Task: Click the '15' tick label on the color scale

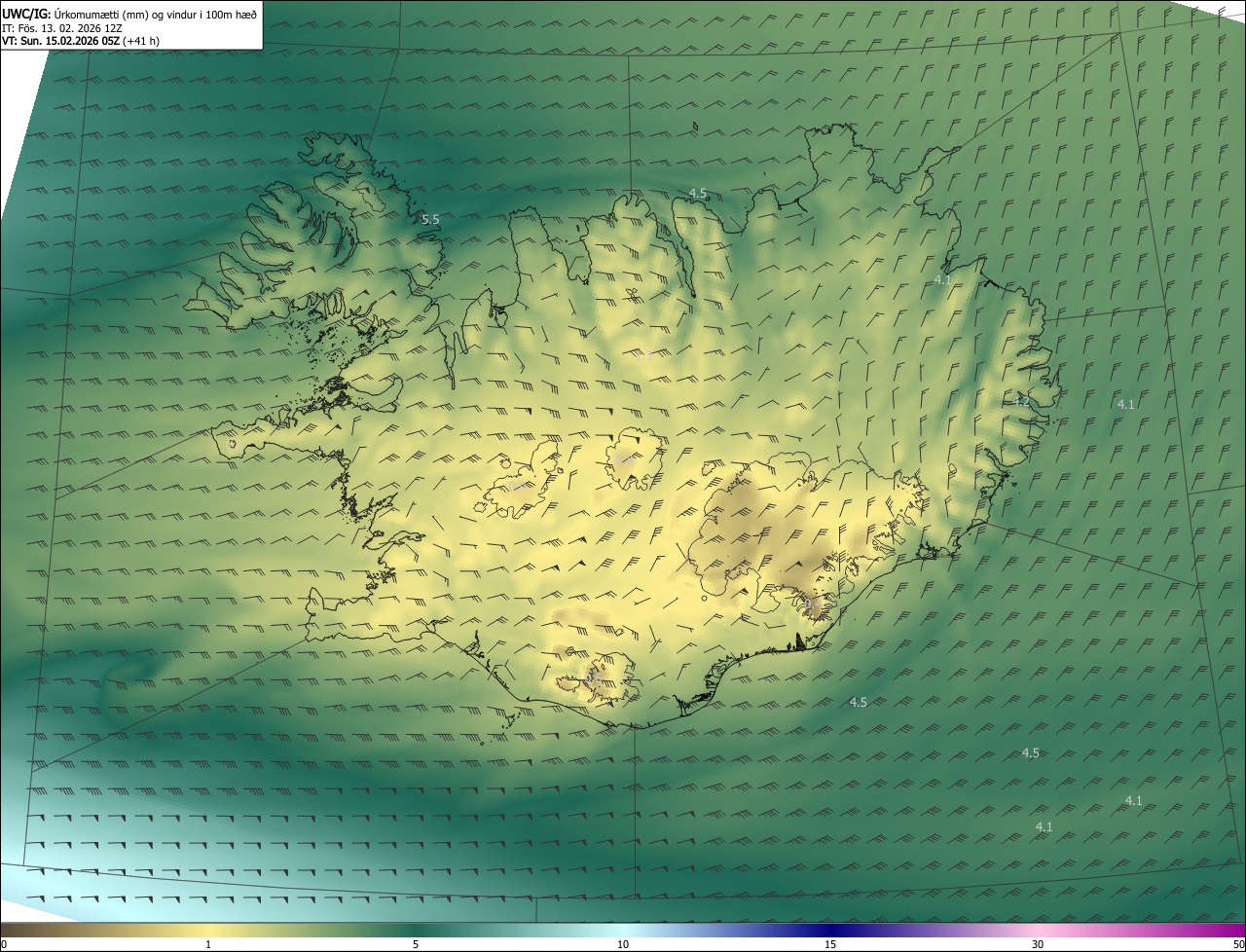Action: pos(830,944)
